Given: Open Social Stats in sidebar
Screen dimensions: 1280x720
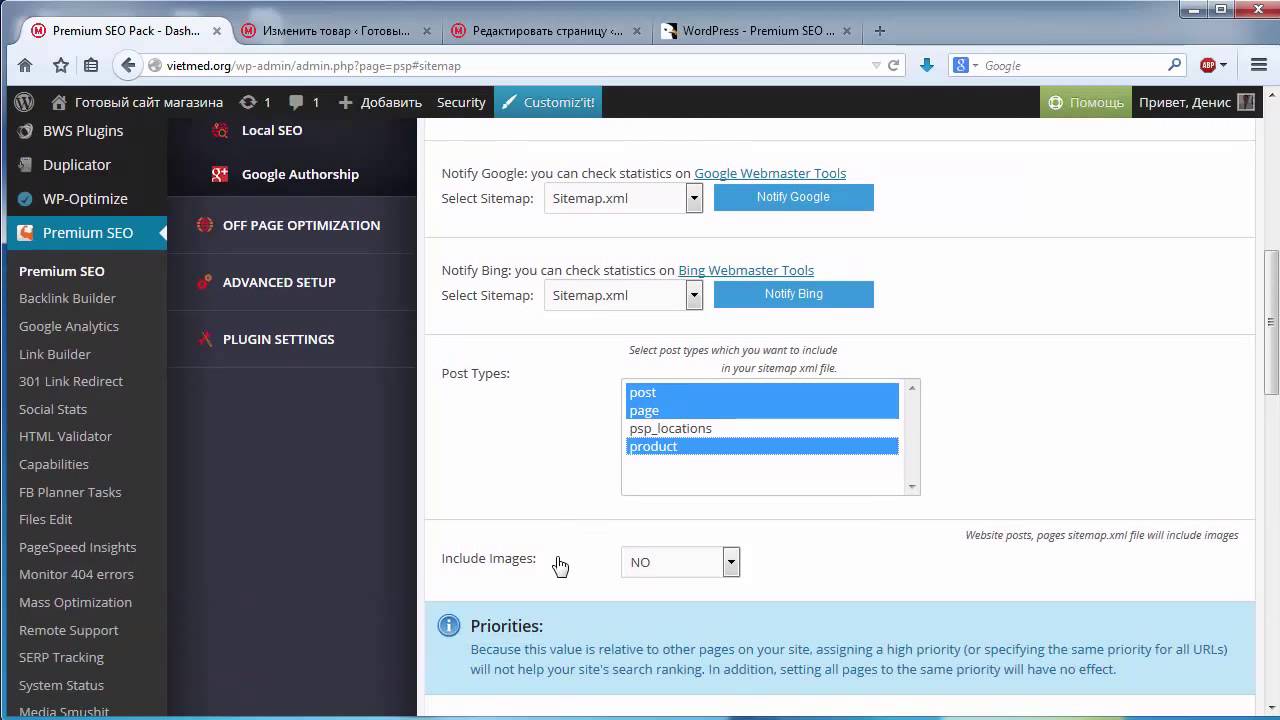Looking at the screenshot, I should 53,409.
